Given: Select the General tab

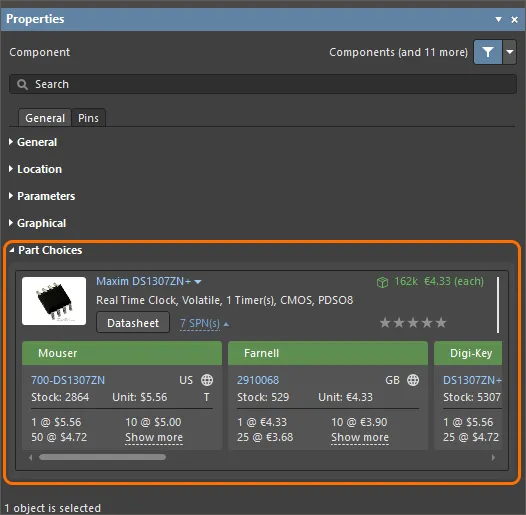Looking at the screenshot, I should pyautogui.click(x=45, y=118).
